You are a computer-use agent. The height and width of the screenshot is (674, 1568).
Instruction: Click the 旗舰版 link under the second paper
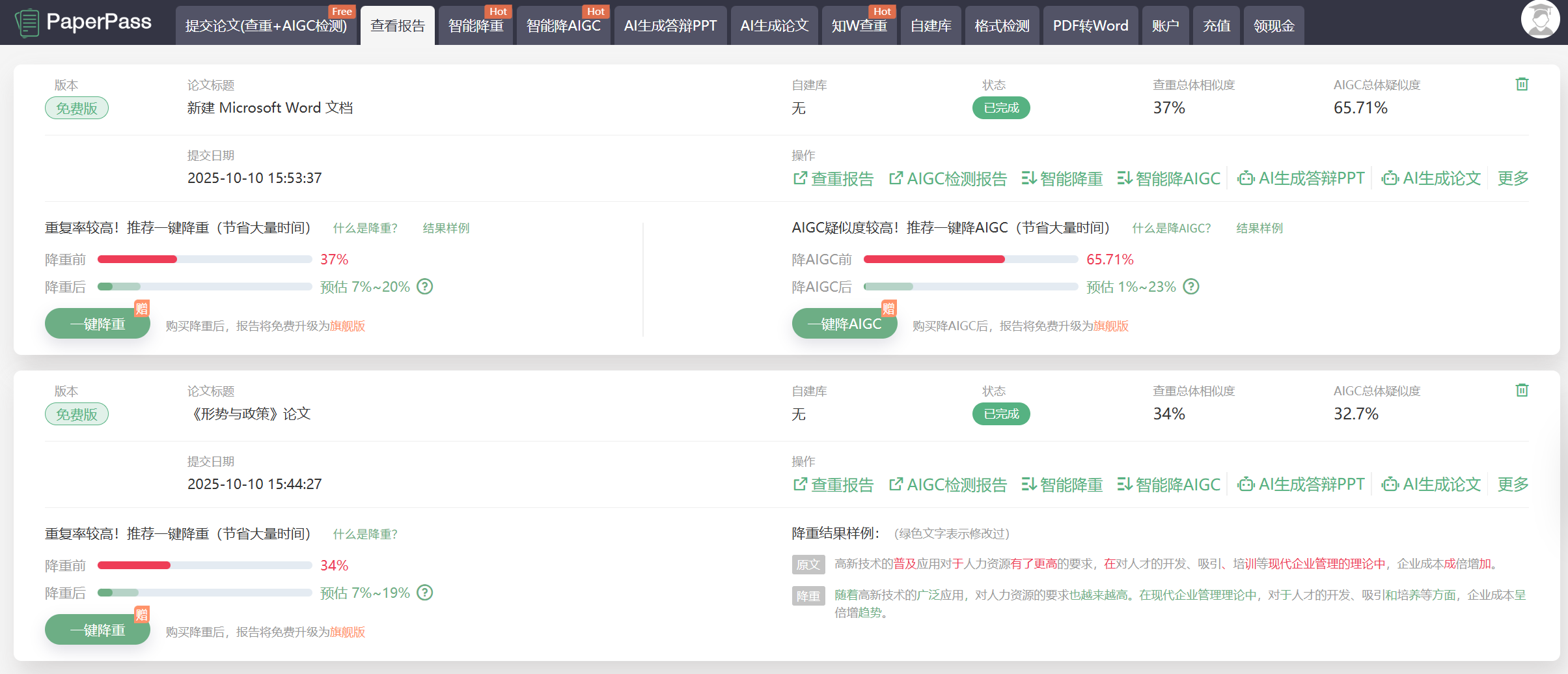348,632
